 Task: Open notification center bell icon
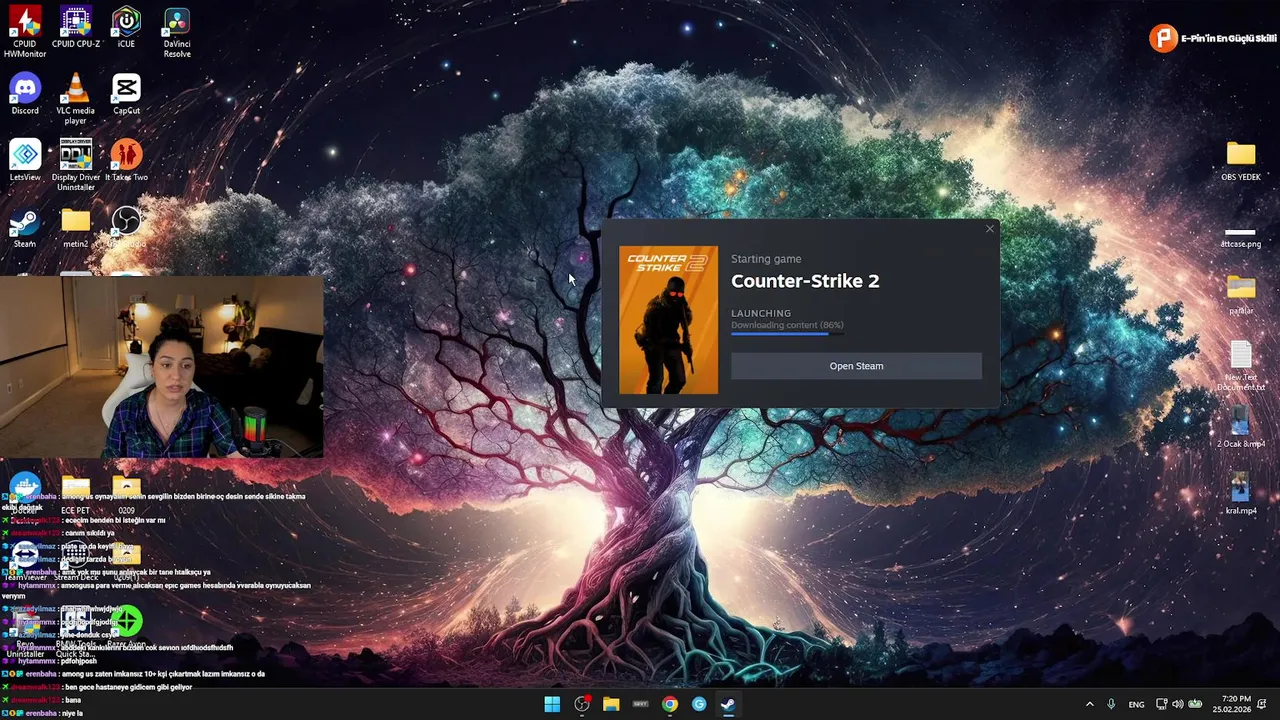(x=1263, y=704)
